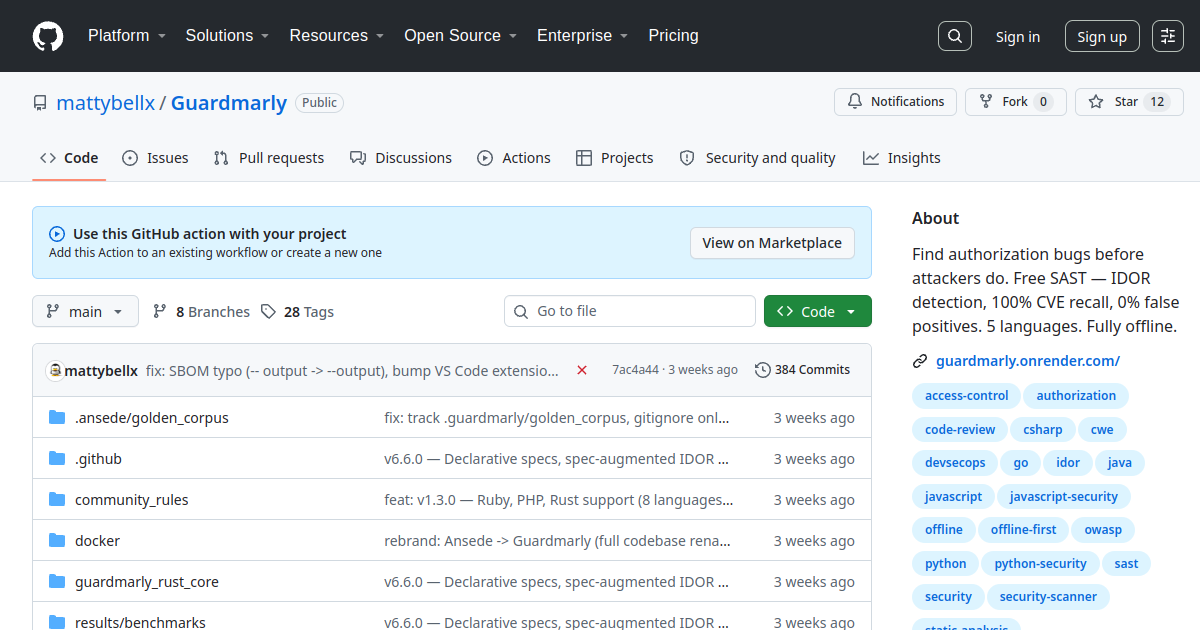This screenshot has width=1200, height=630.
Task: Click the failed status X icon on commit
Action: (x=582, y=370)
